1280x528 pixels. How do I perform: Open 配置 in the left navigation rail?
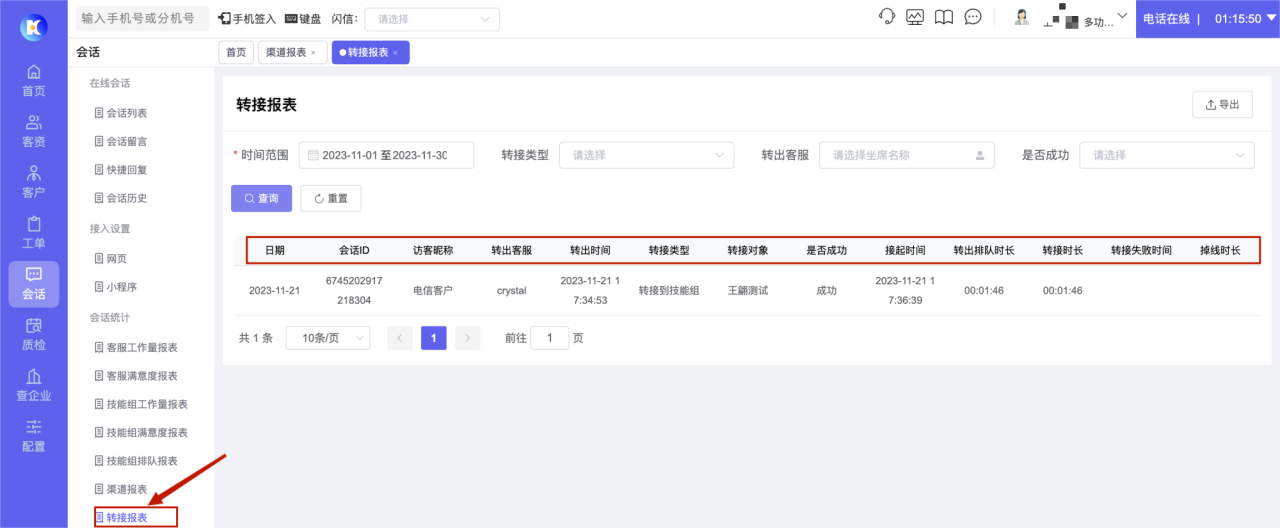[x=34, y=437]
